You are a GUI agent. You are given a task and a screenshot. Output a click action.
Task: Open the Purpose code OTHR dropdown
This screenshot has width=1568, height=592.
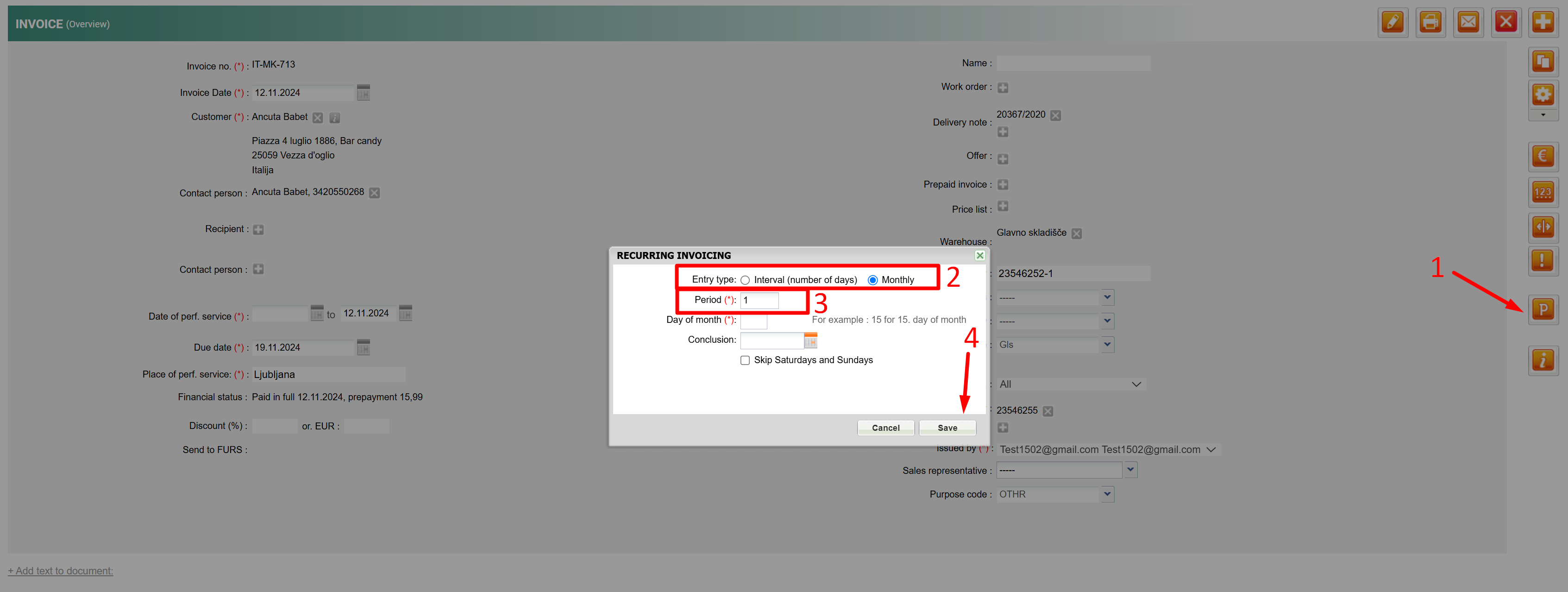pos(1107,494)
